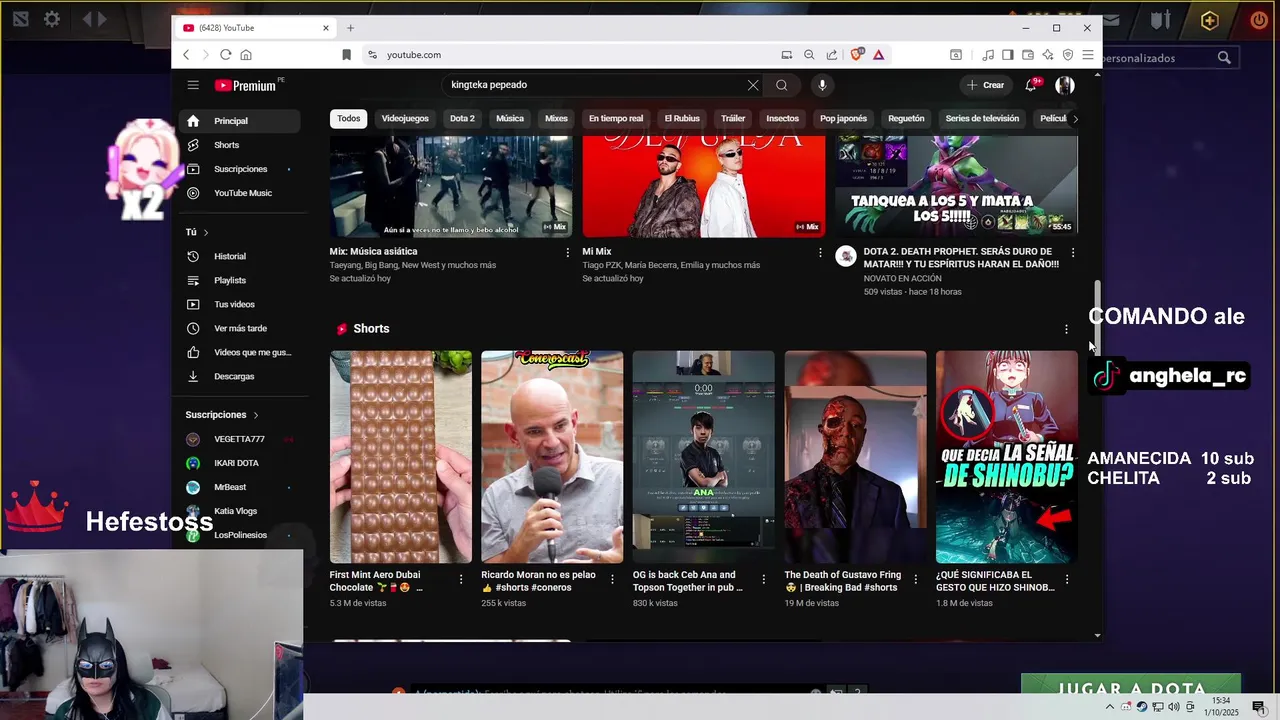Open the Katia Vlogs channel subscription

(x=240, y=511)
